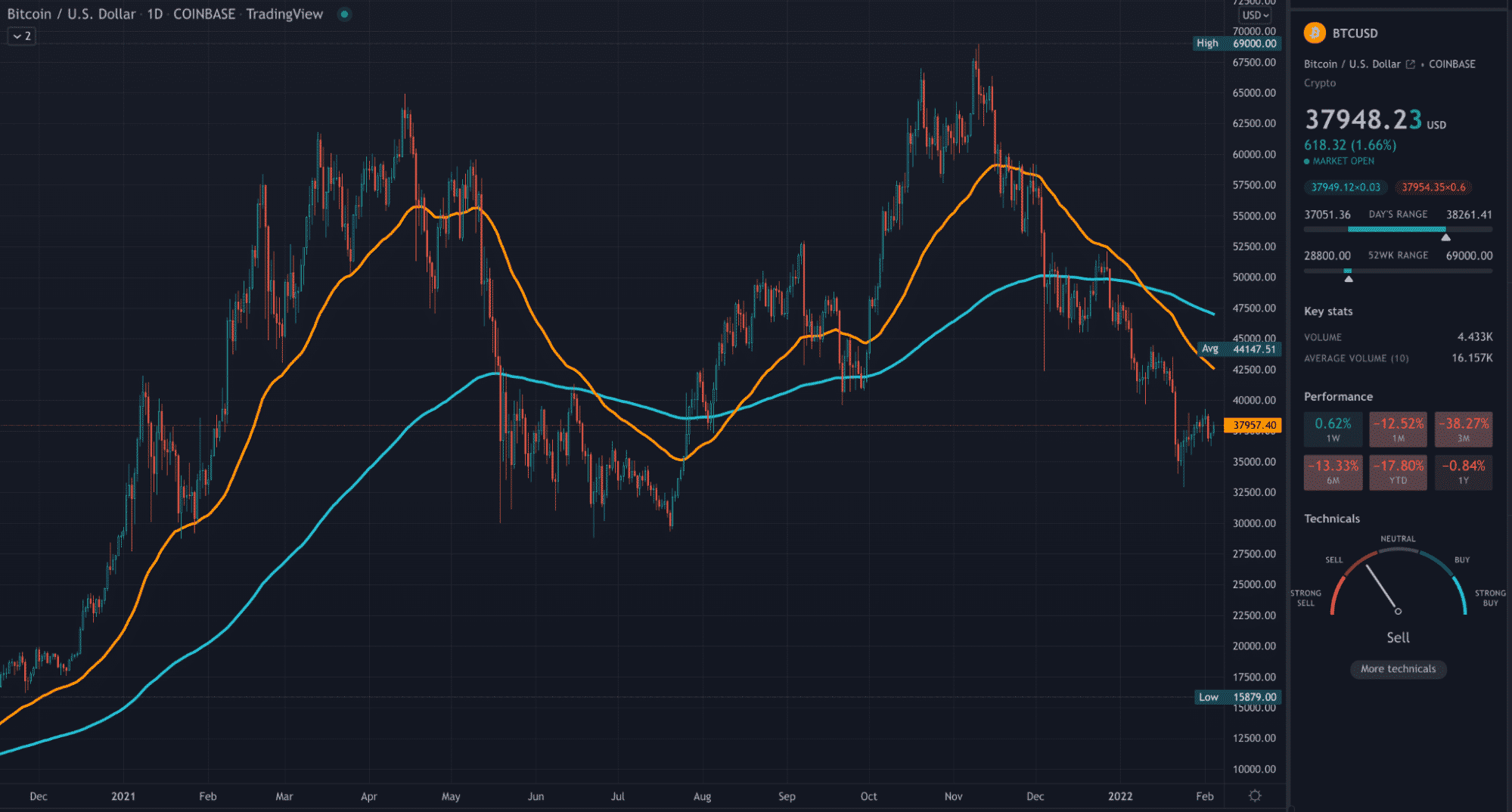Click the Bitcoin / U.S. Dollar chart title

tap(71, 14)
